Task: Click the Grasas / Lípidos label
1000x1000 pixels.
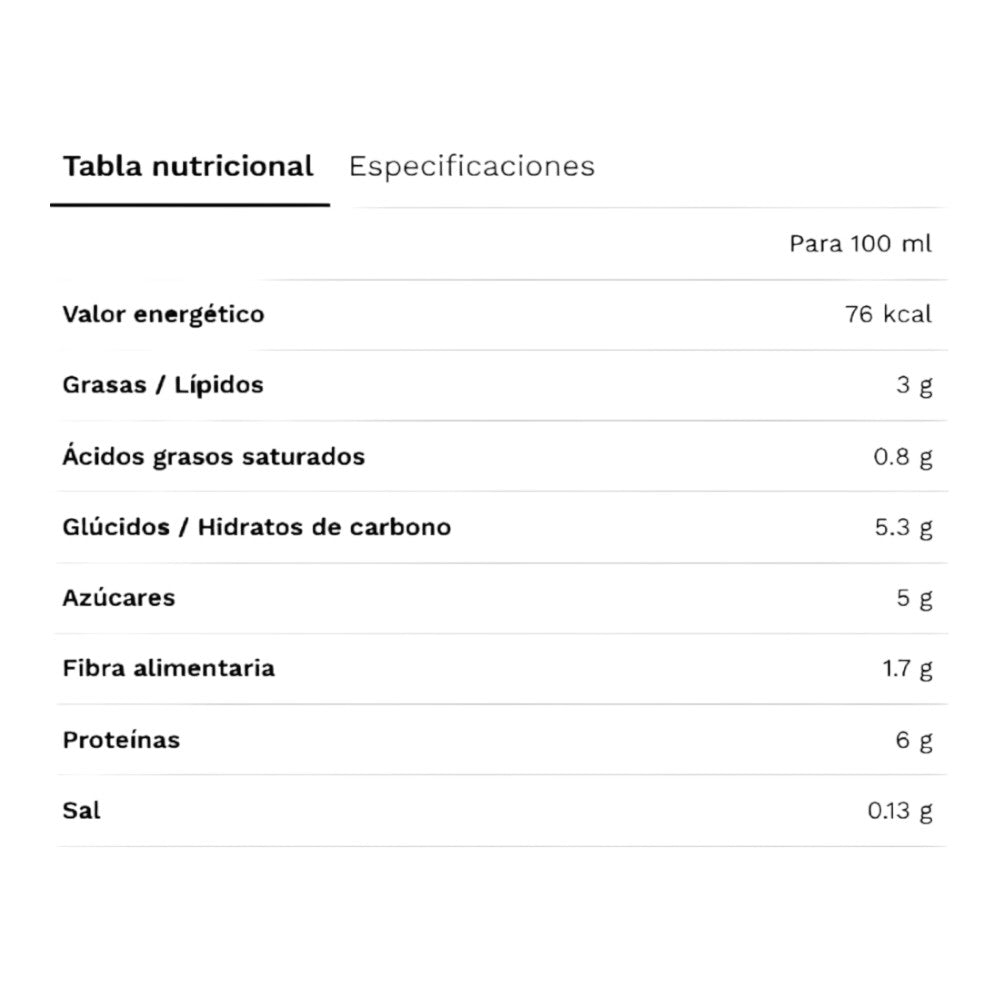Action: click(x=163, y=385)
